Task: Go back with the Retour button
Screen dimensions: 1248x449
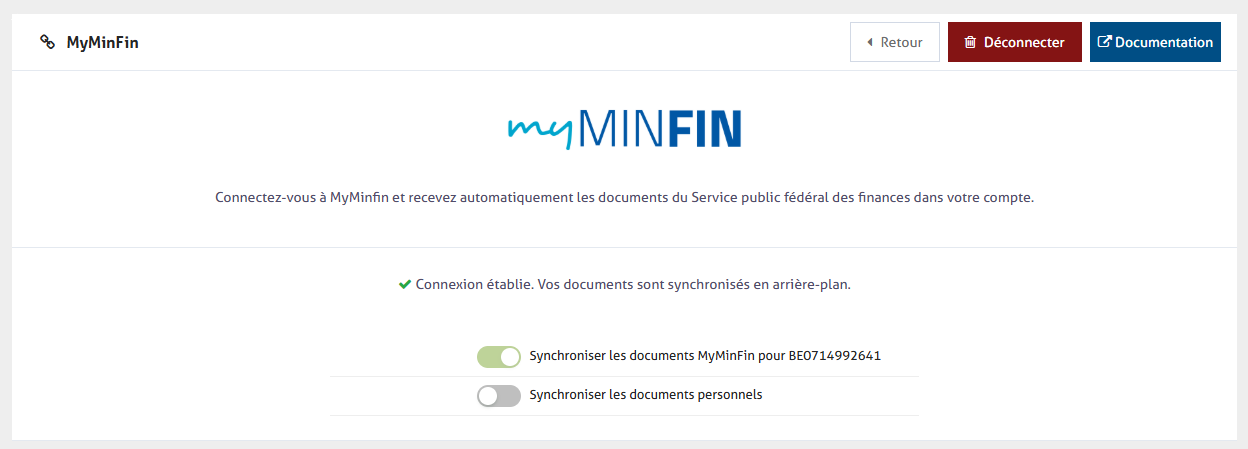Action: tap(894, 42)
